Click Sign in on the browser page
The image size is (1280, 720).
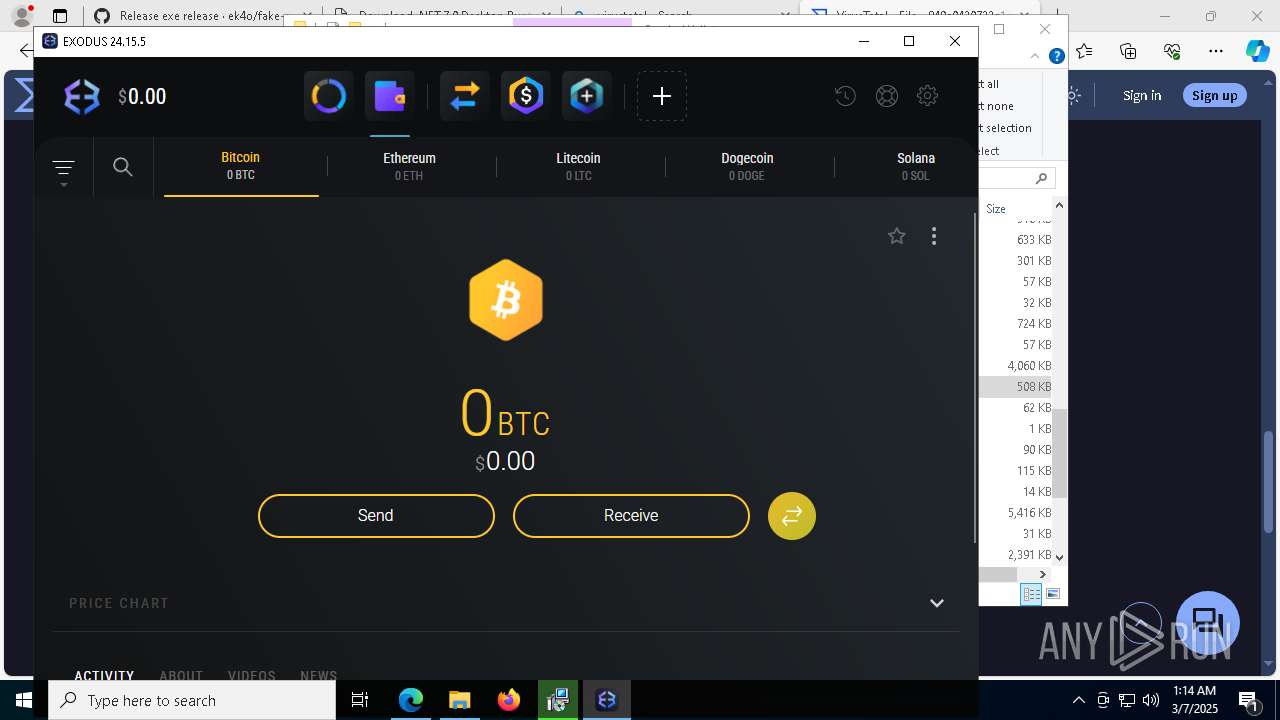click(1142, 95)
